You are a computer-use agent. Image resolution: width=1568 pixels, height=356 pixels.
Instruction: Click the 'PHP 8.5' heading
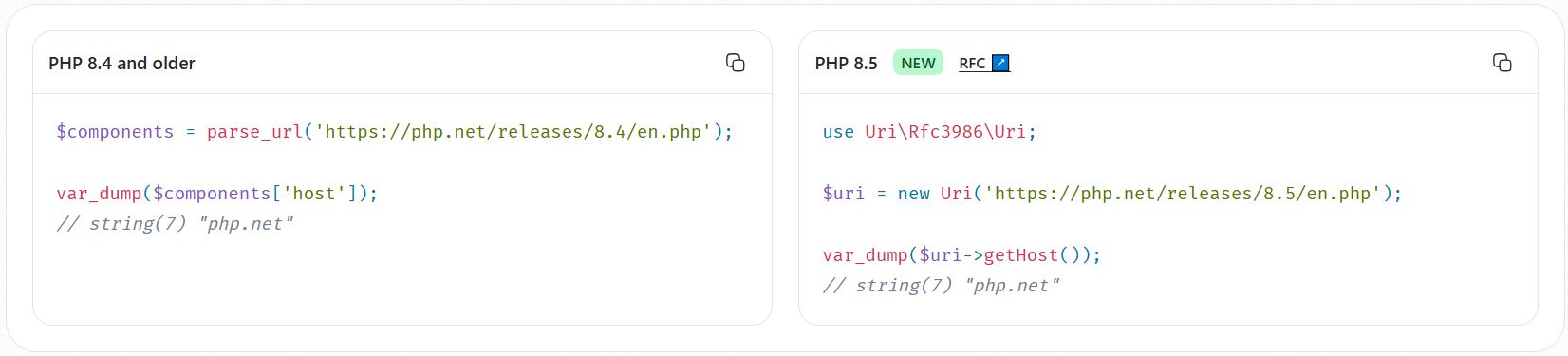coord(847,64)
